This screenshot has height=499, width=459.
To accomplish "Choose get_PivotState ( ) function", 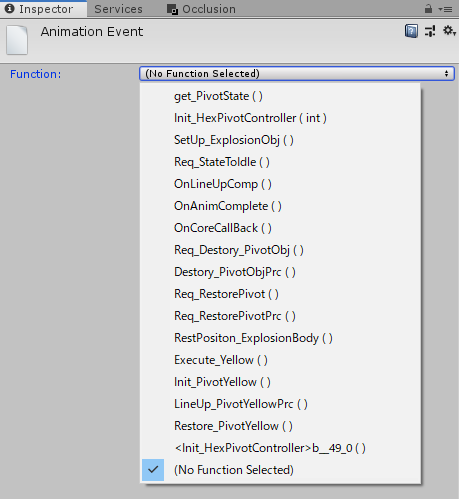I will (x=280, y=96).
